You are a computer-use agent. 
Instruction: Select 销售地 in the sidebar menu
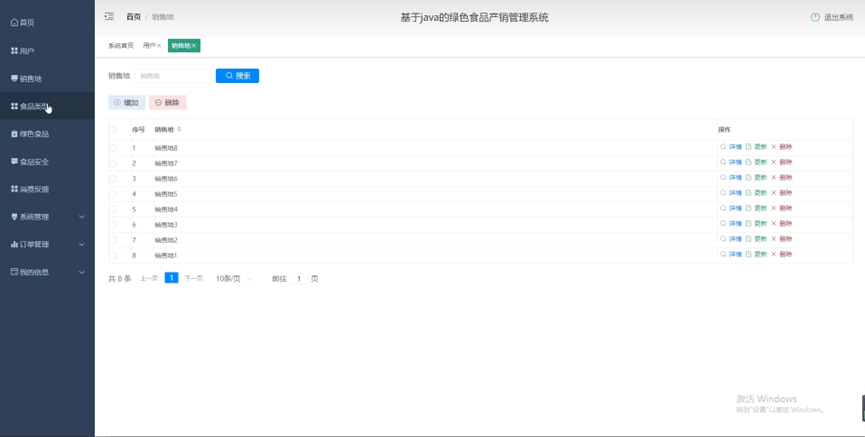pos(47,78)
